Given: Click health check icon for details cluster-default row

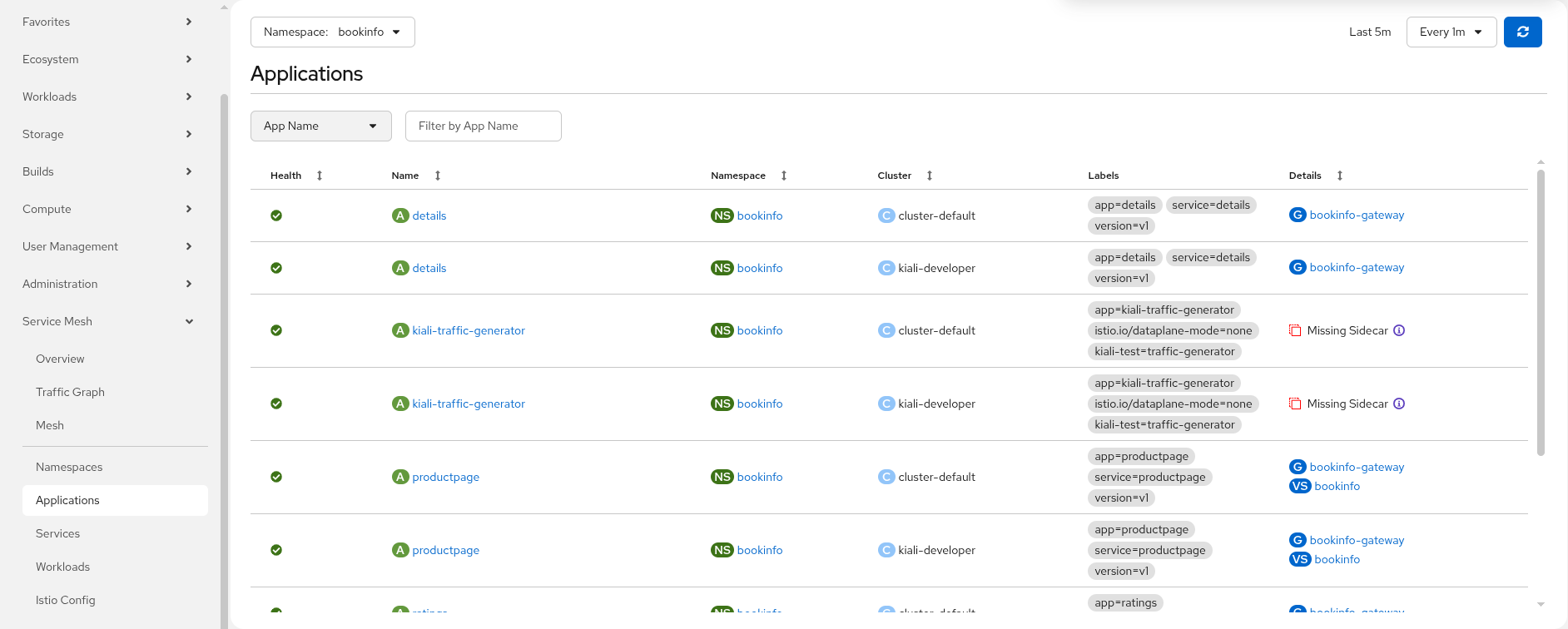Looking at the screenshot, I should [276, 215].
